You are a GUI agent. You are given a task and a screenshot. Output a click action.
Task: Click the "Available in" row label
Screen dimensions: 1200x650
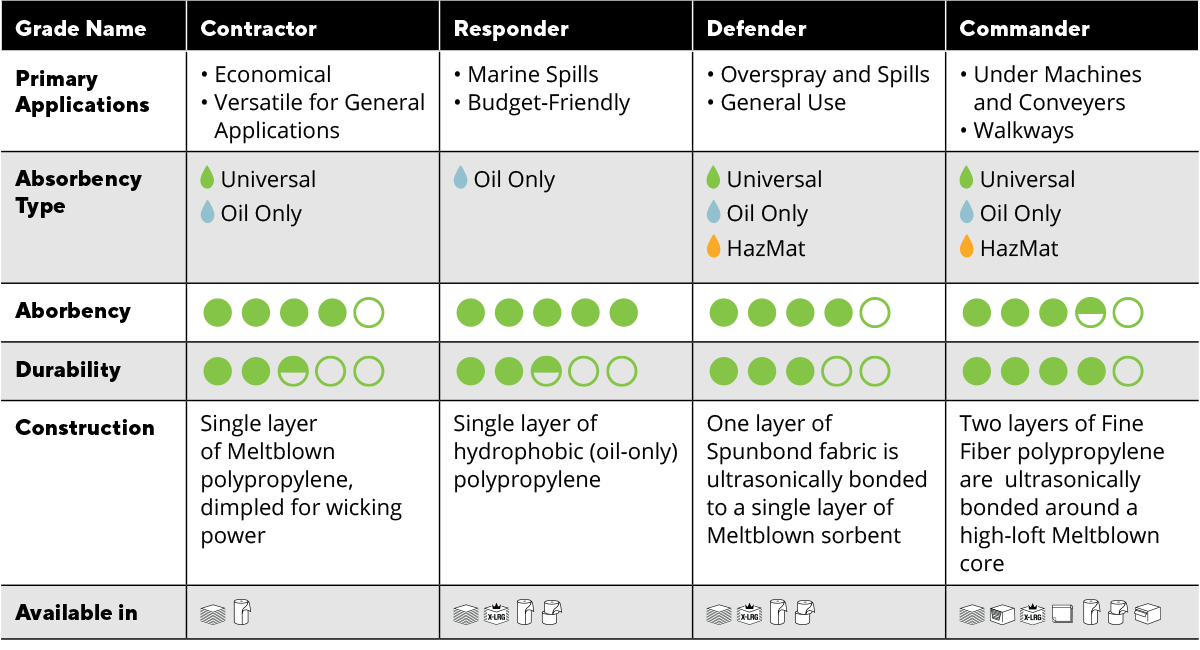[76, 613]
